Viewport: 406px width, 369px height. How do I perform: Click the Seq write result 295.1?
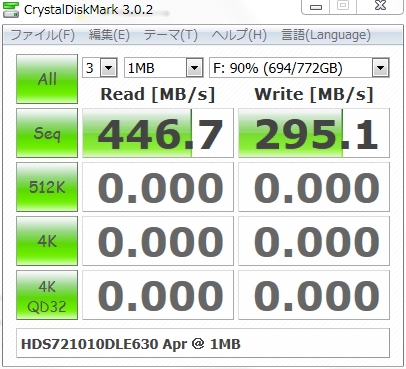[314, 133]
